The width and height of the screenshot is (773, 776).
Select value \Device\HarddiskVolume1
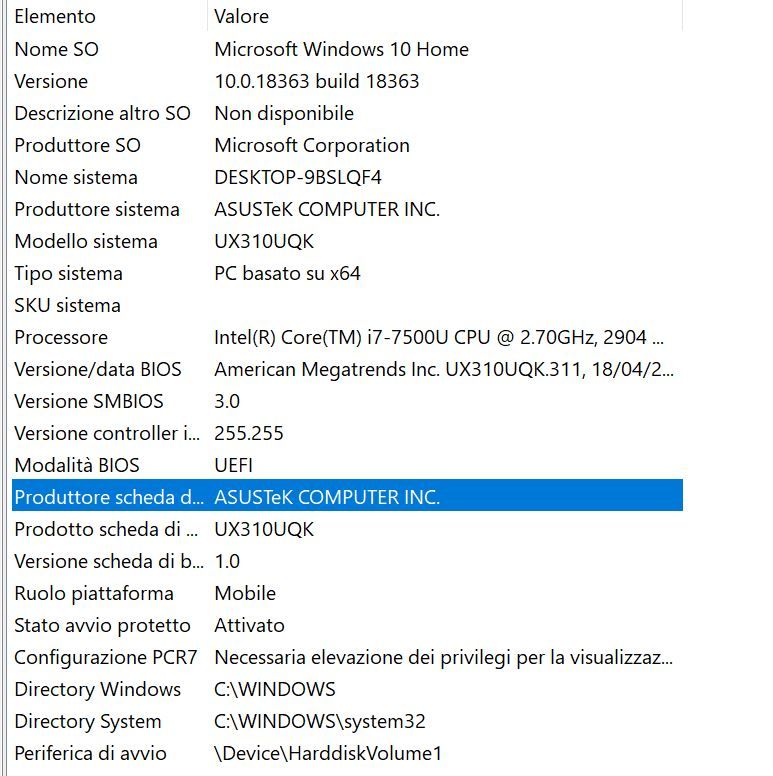pos(328,754)
